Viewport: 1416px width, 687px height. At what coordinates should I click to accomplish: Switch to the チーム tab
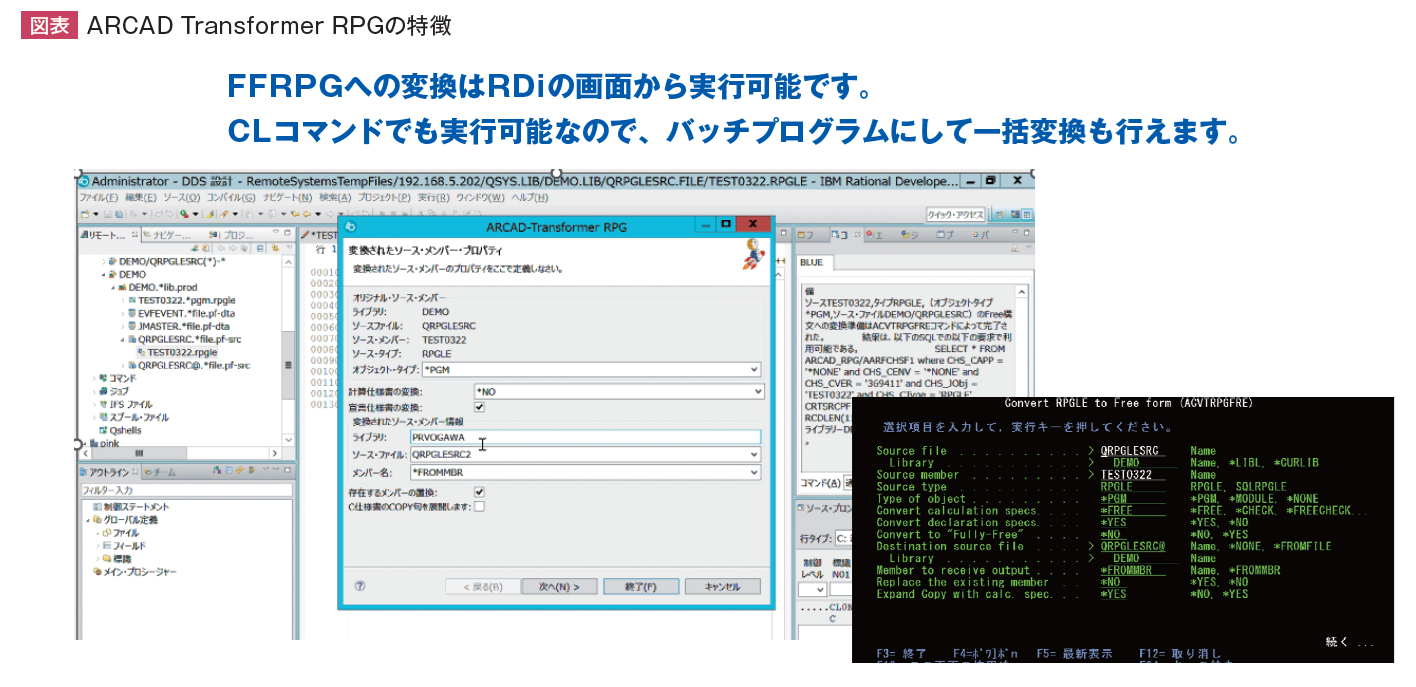(164, 472)
